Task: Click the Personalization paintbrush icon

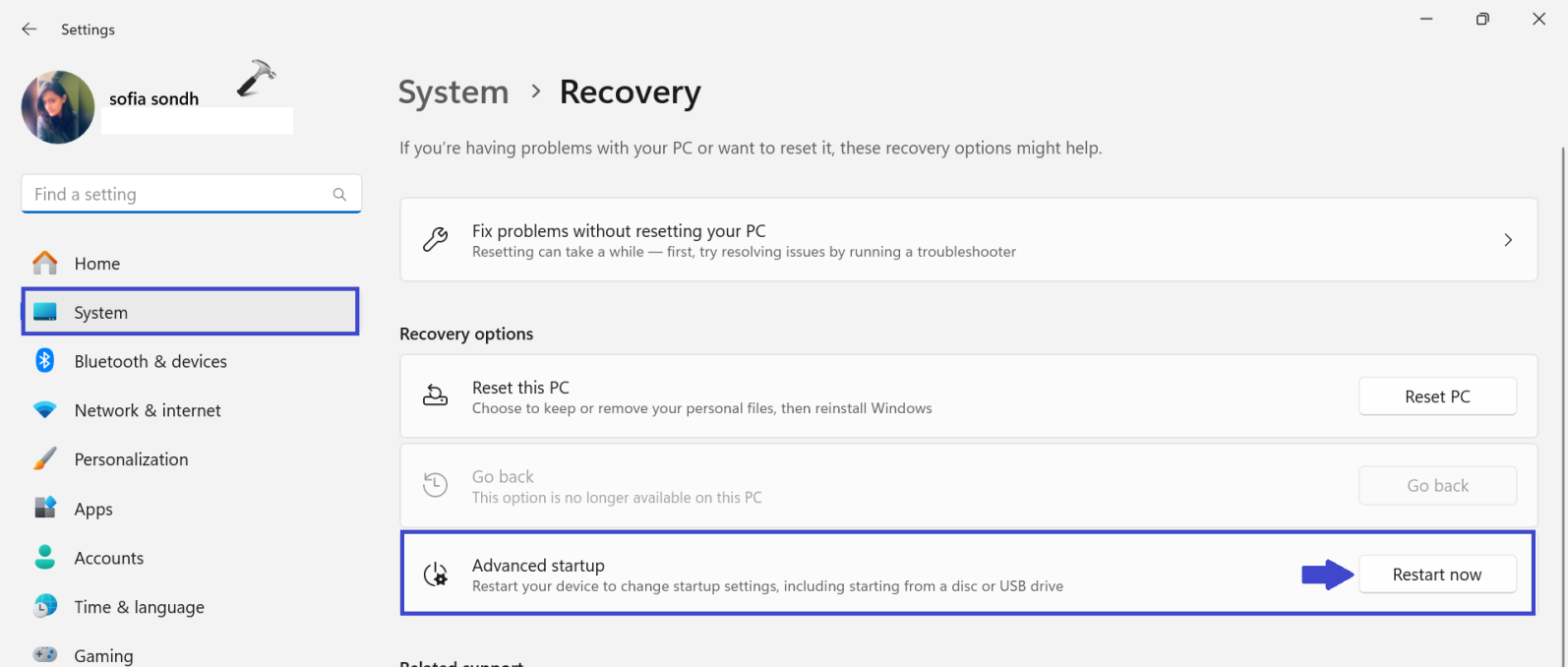Action: (x=45, y=459)
